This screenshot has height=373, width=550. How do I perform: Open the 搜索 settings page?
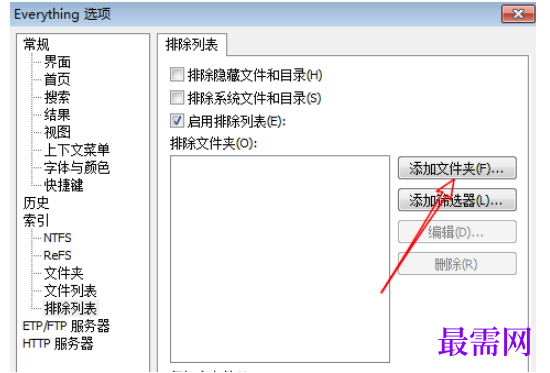click(x=57, y=97)
